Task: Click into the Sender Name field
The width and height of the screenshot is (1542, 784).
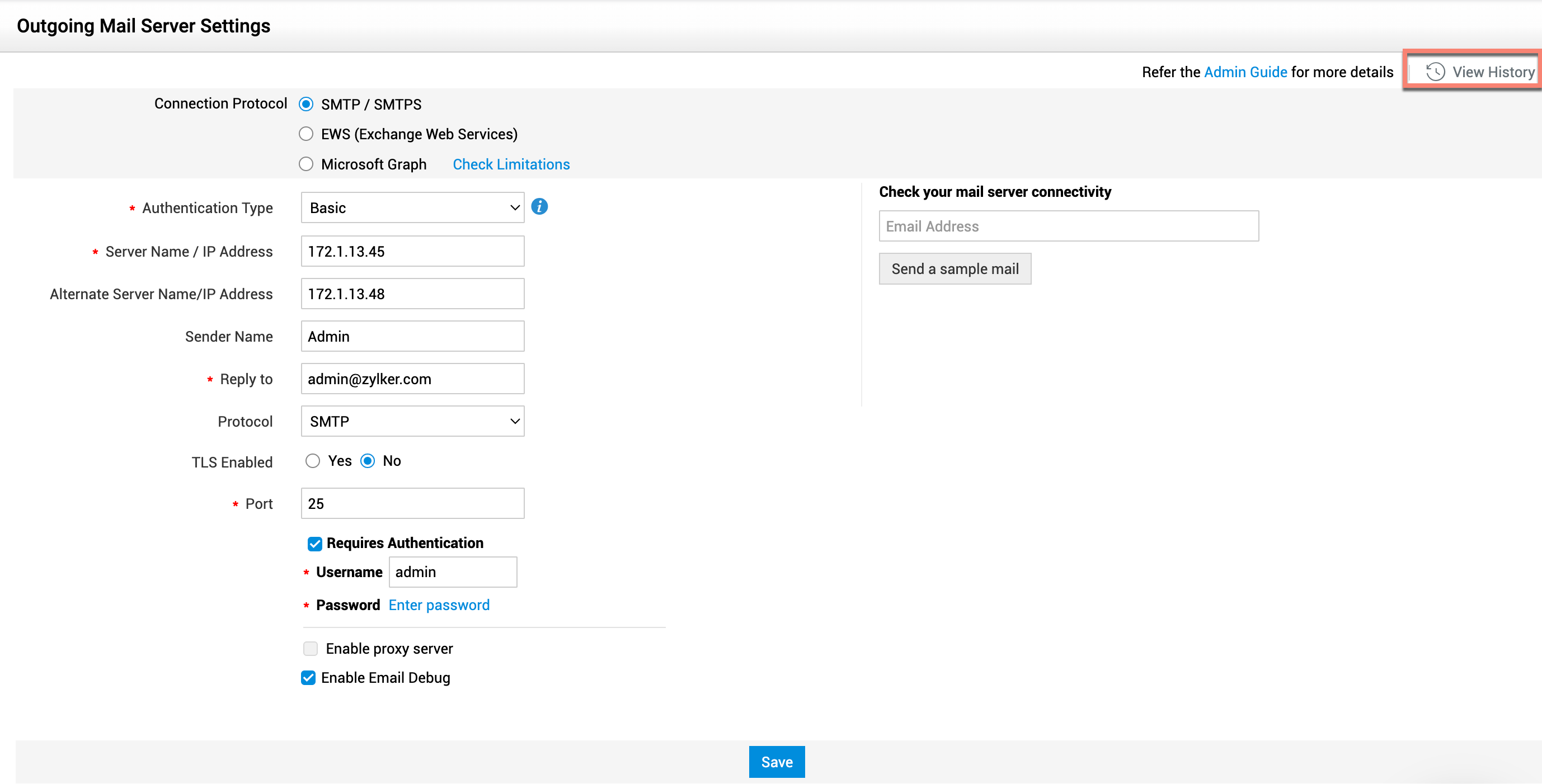Action: tap(412, 336)
